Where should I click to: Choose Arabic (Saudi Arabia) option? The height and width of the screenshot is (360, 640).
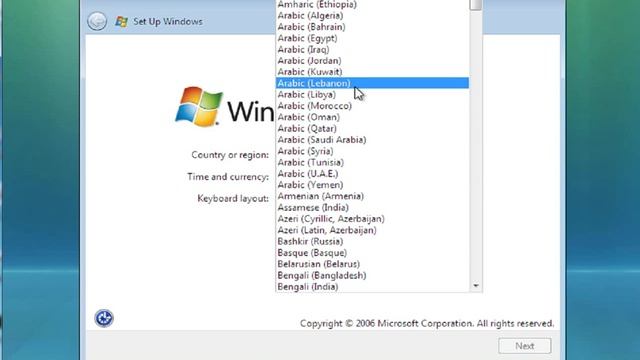pos(372,140)
